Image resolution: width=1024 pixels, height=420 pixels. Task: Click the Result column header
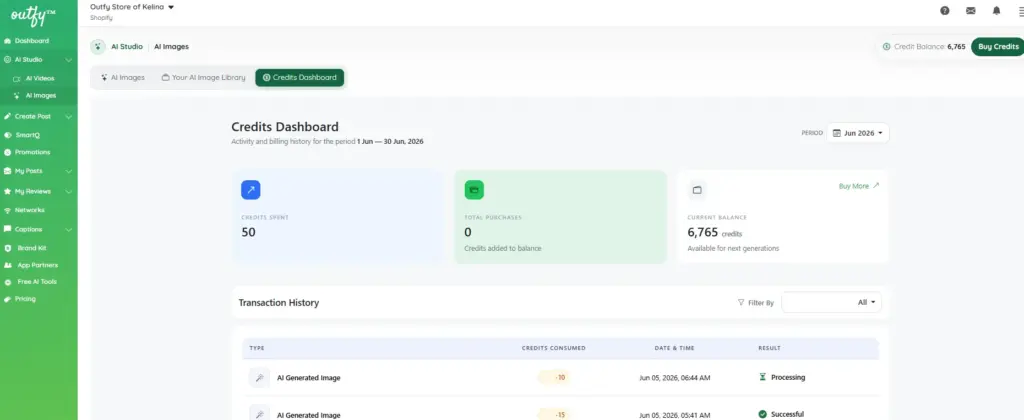click(x=769, y=348)
